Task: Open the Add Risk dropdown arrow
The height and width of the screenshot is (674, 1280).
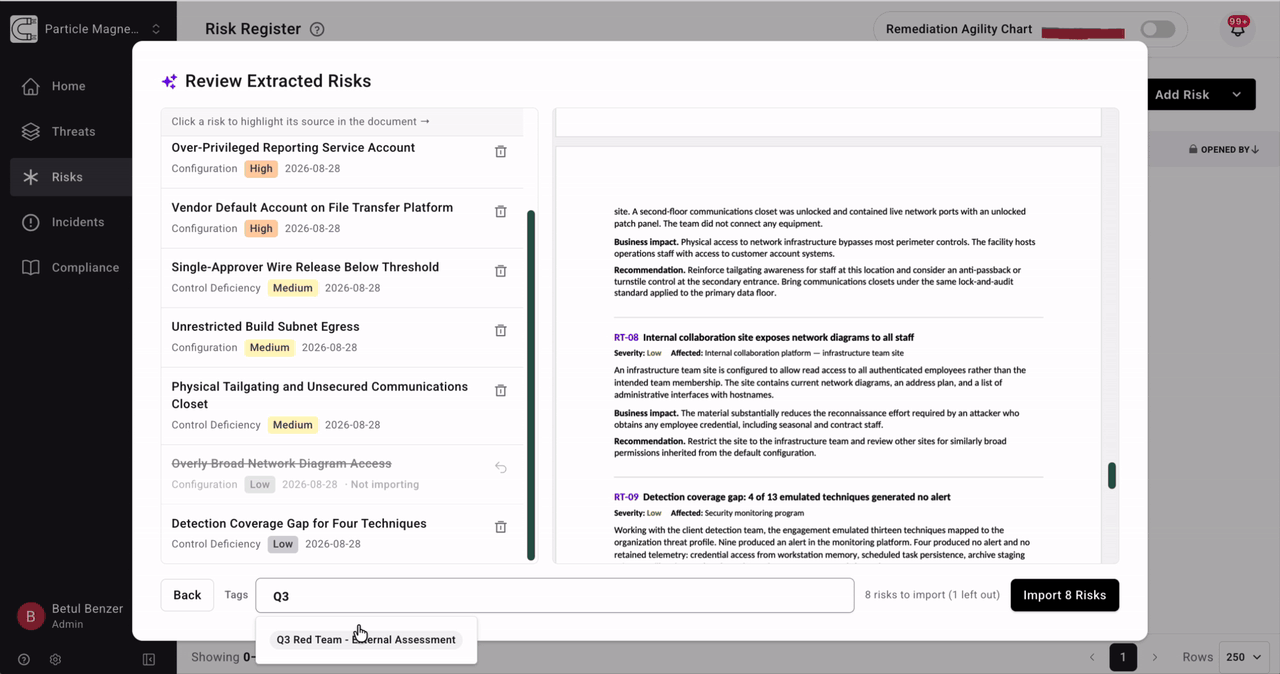Action: (x=1237, y=95)
